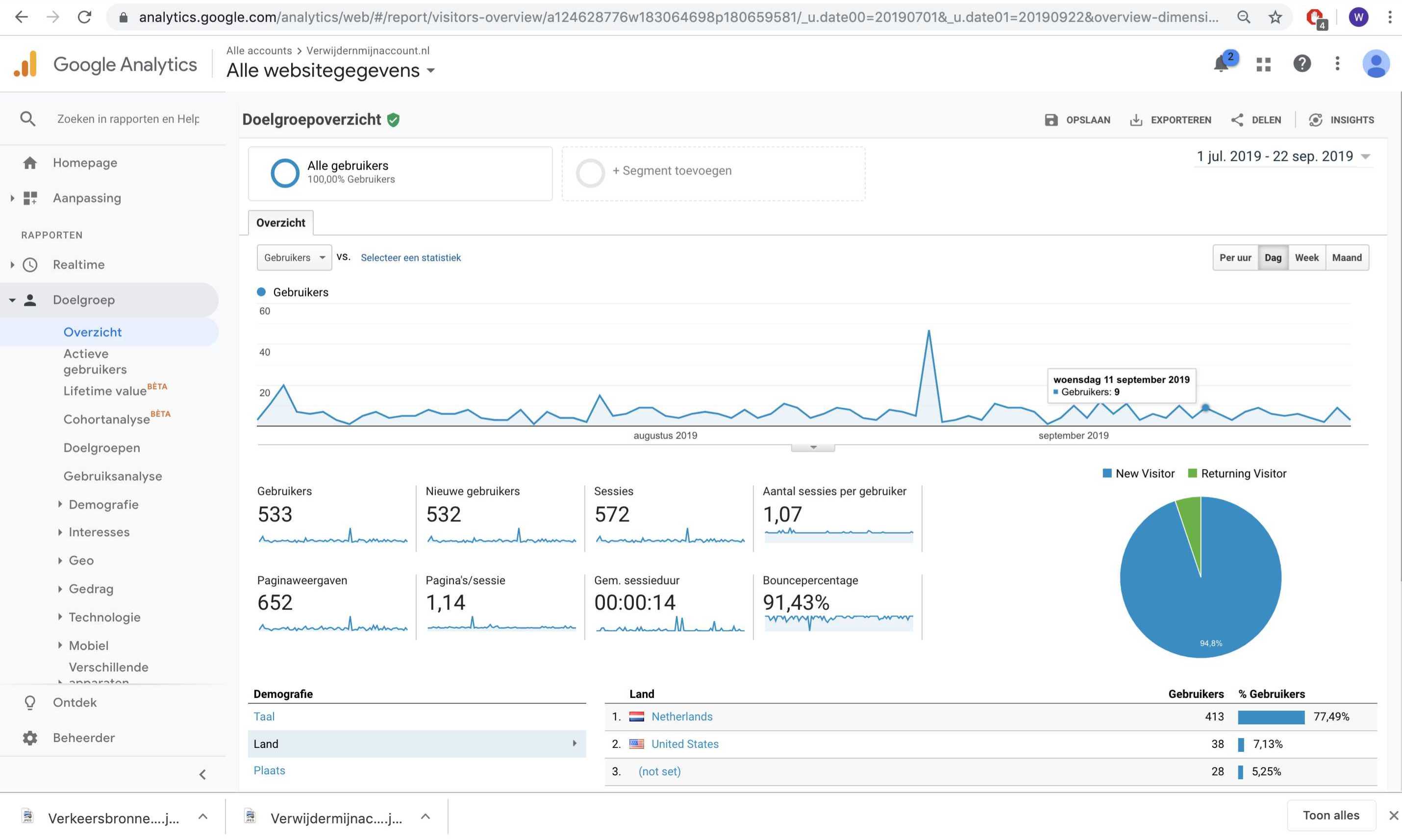
Task: Open Actieve gebruikers report
Action: 95,362
